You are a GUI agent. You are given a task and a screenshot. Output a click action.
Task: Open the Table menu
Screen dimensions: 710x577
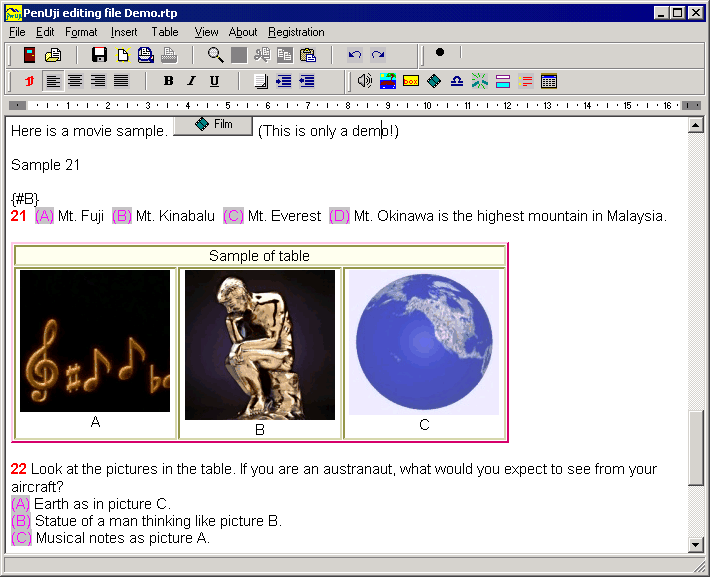(165, 32)
